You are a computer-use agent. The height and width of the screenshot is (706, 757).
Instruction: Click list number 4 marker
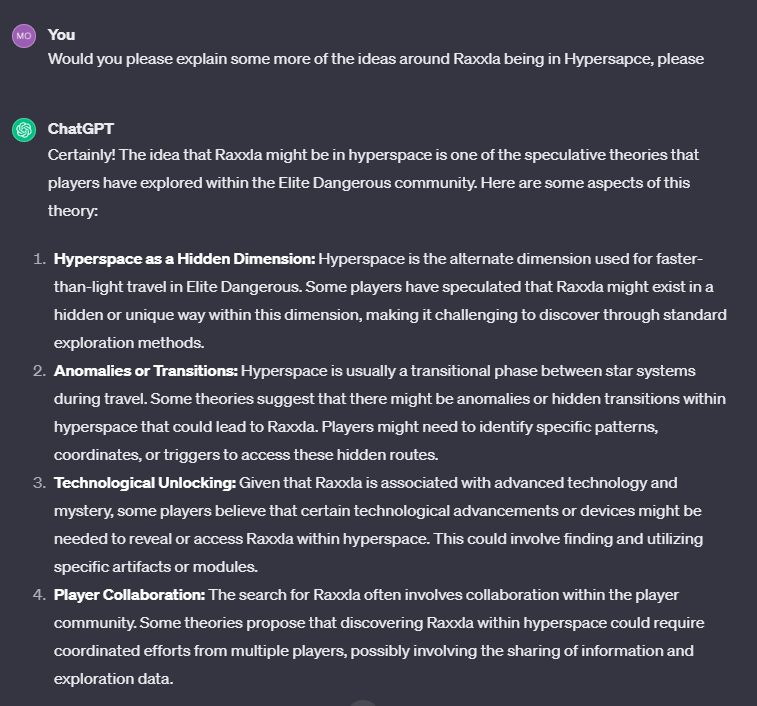pyautogui.click(x=40, y=595)
